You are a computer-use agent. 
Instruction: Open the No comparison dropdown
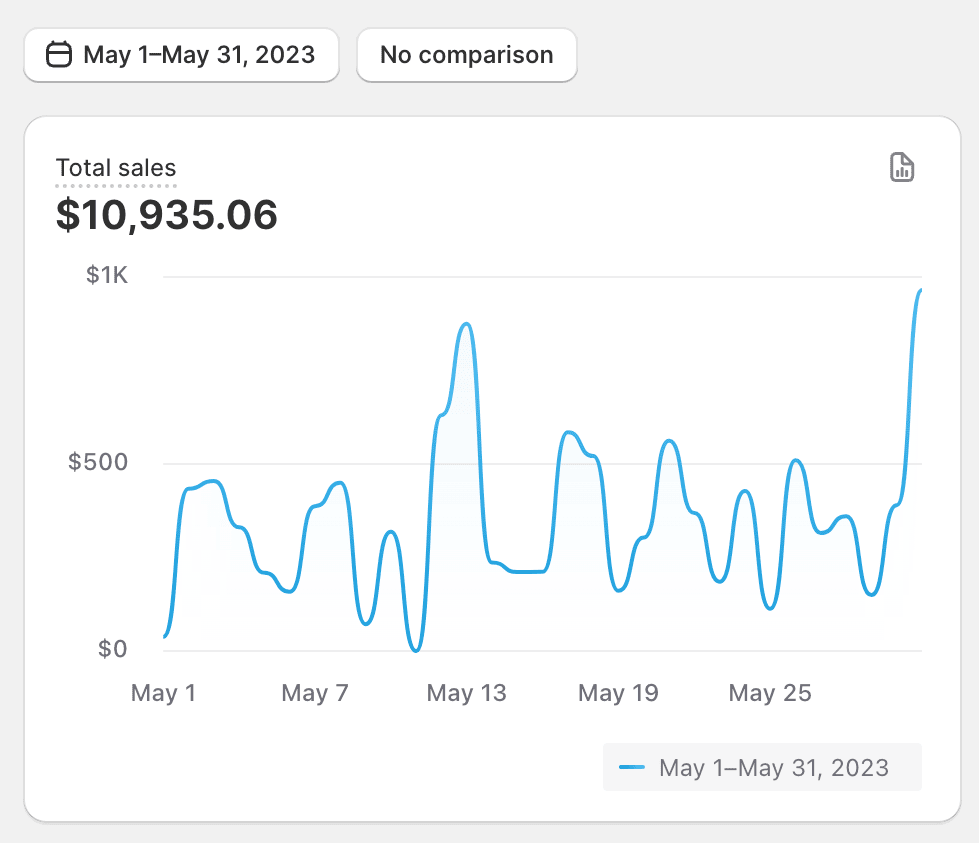tap(466, 55)
